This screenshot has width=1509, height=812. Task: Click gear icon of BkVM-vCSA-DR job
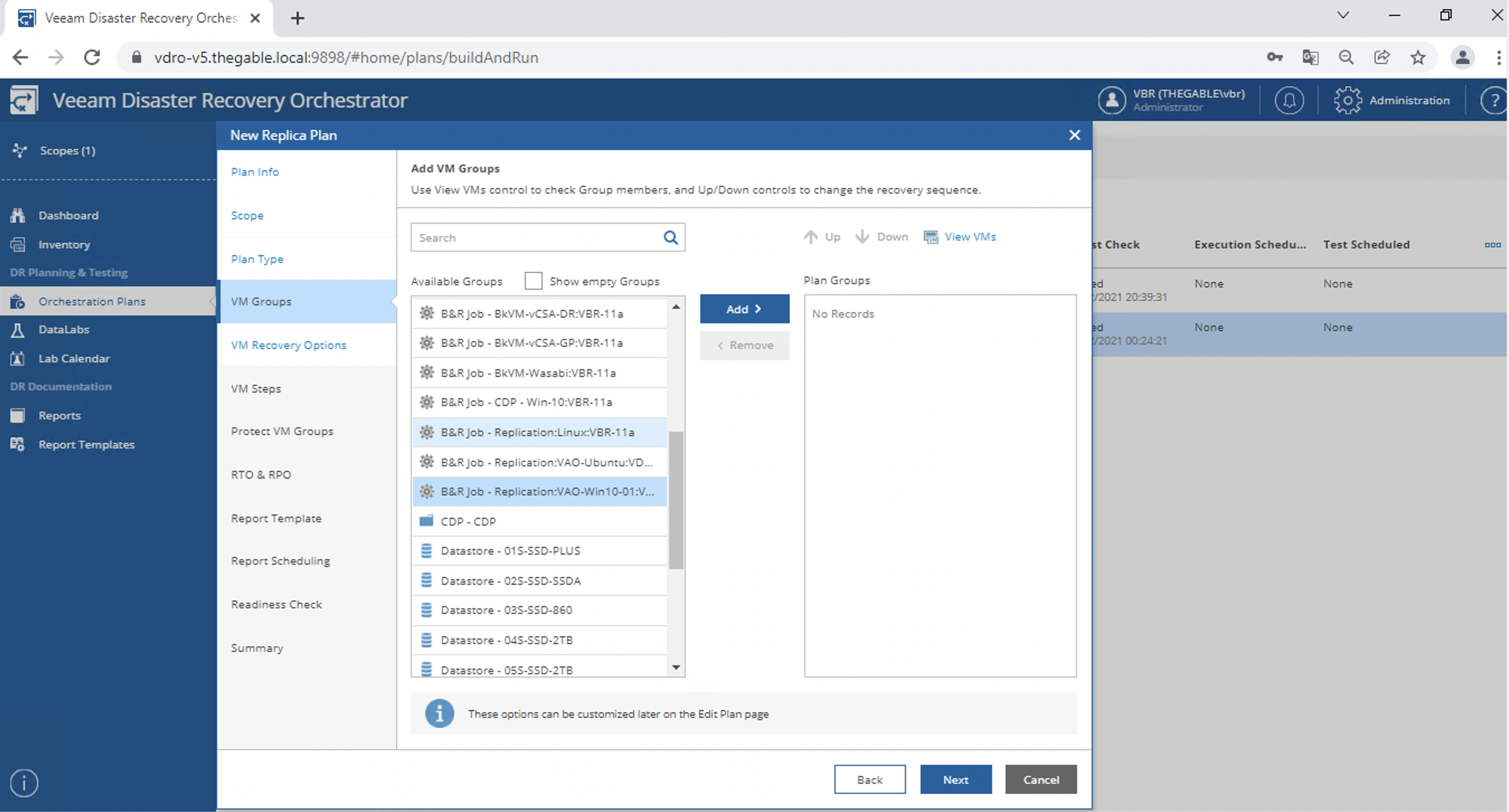coord(427,313)
